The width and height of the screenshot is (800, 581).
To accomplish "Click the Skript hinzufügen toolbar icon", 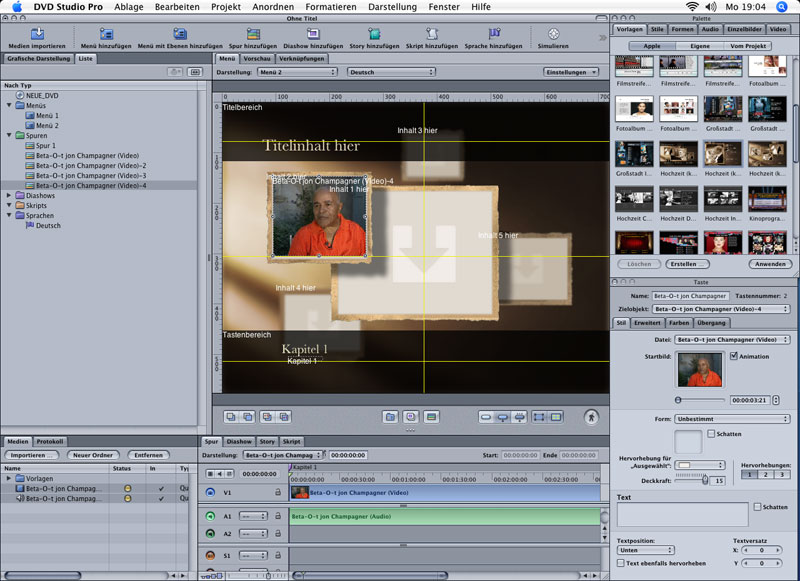I will 430,34.
